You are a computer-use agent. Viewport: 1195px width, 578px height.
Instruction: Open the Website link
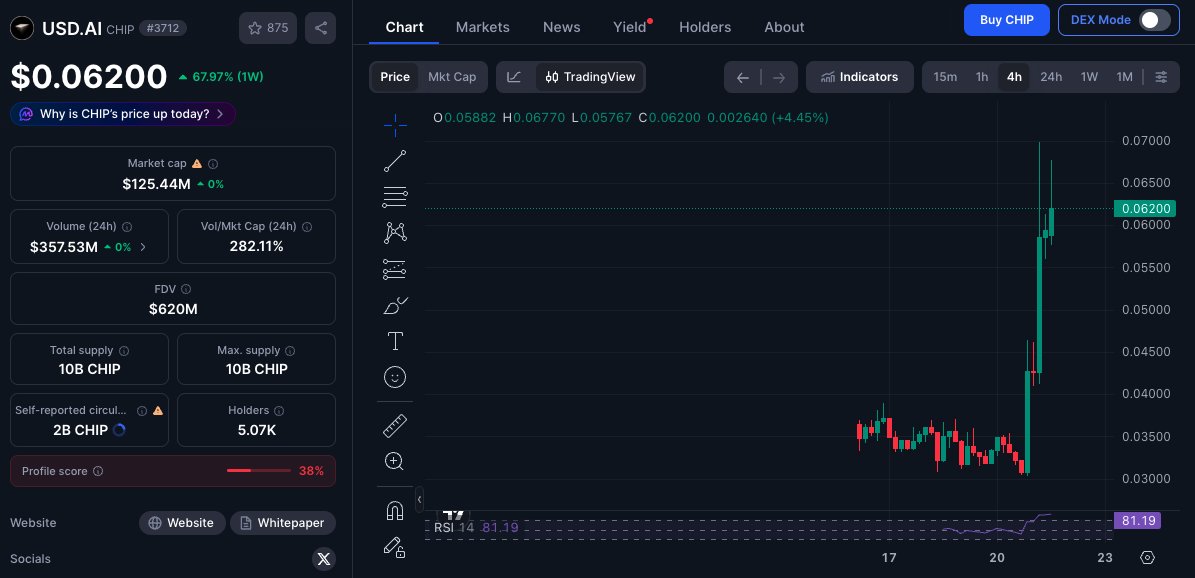tap(182, 523)
